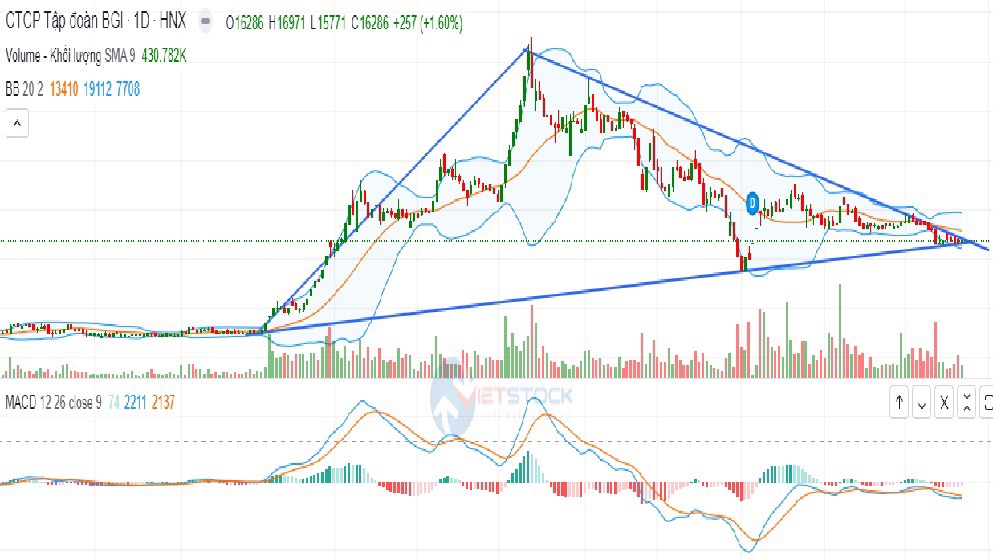
Task: Click the Bollinger basis value 13410
Action: pos(64,89)
